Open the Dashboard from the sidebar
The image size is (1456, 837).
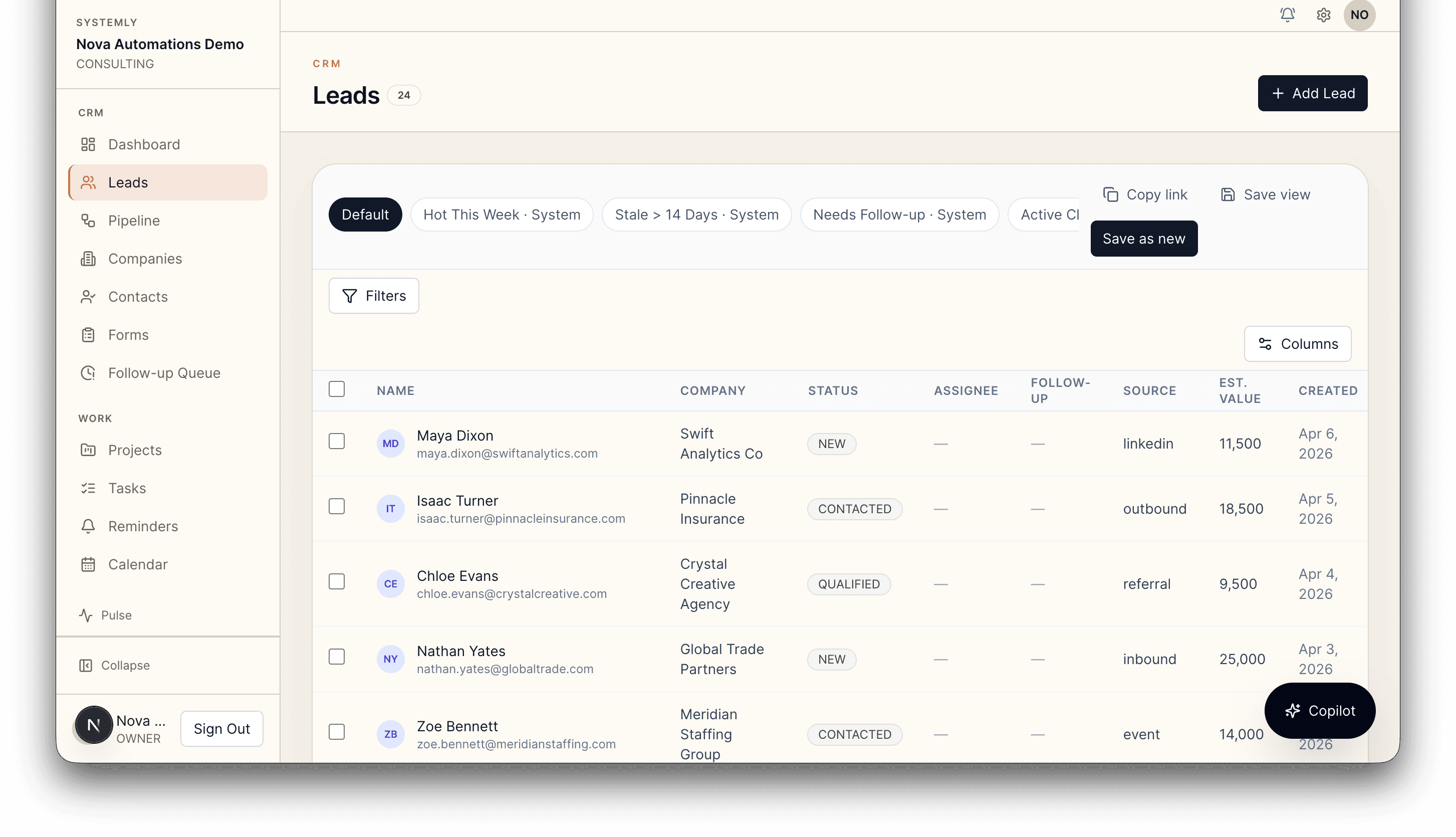click(144, 144)
